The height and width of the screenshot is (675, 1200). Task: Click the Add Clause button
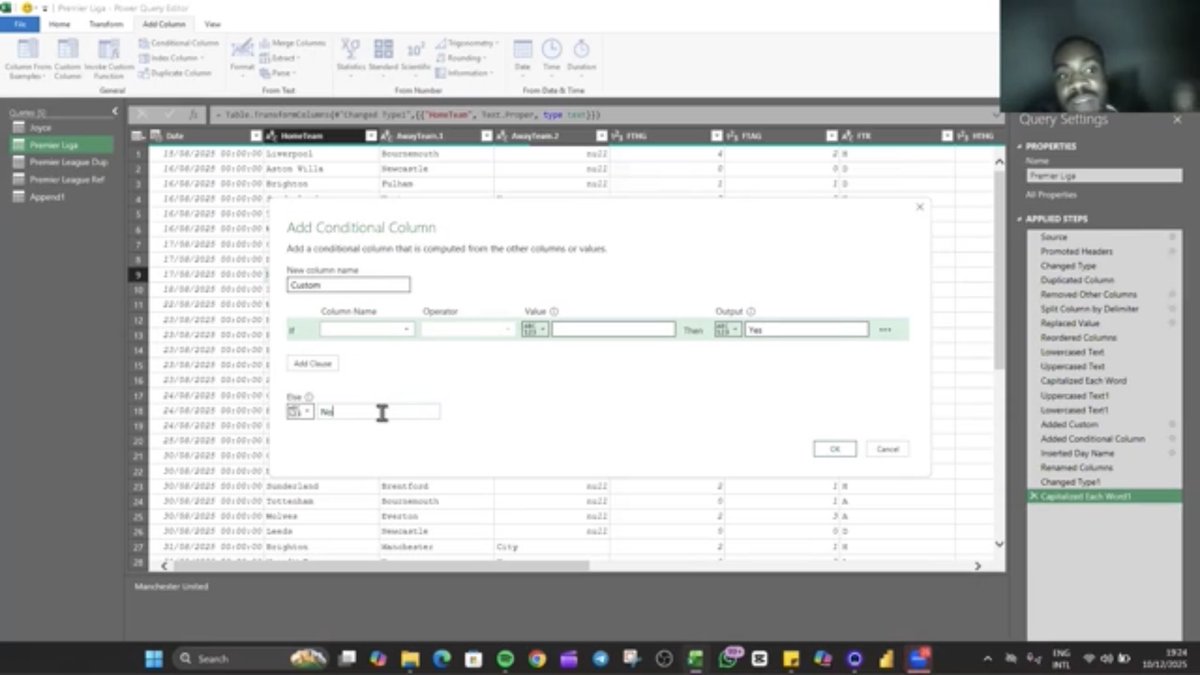[314, 363]
